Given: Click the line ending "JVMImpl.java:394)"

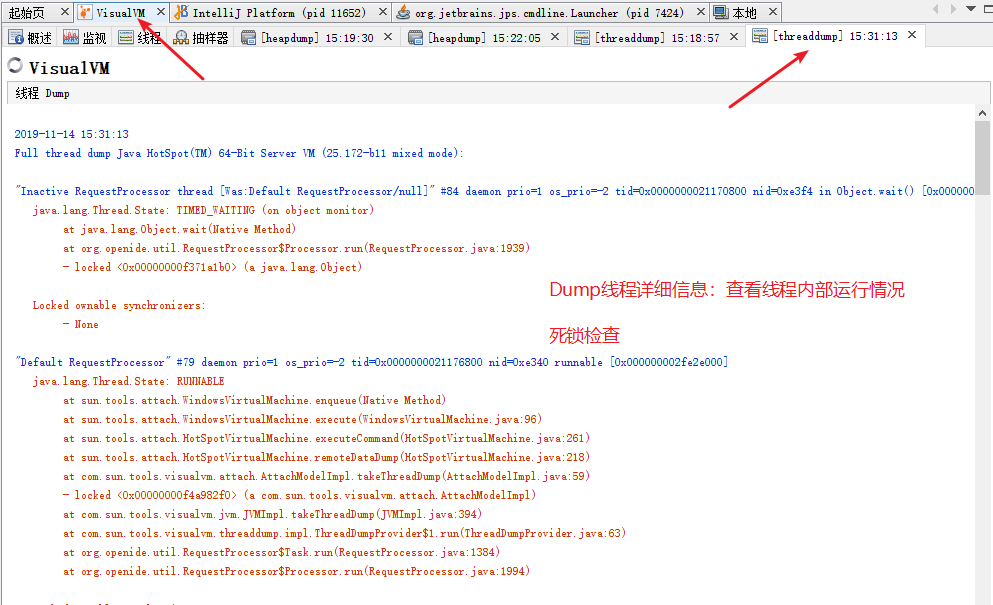Looking at the screenshot, I should click(x=272, y=514).
